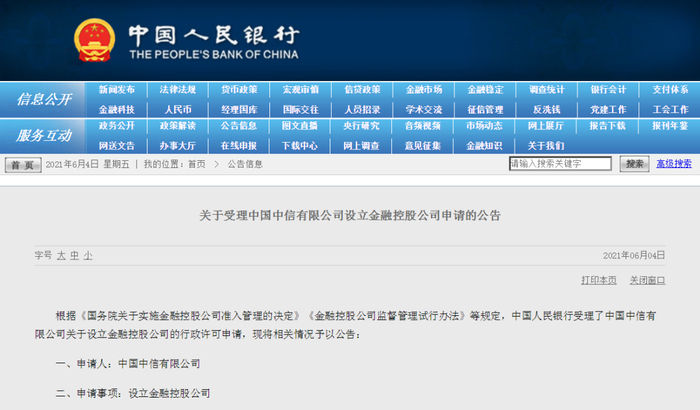Open the 高级搜索 advanced search link
The width and height of the screenshot is (700, 410).
pos(674,164)
